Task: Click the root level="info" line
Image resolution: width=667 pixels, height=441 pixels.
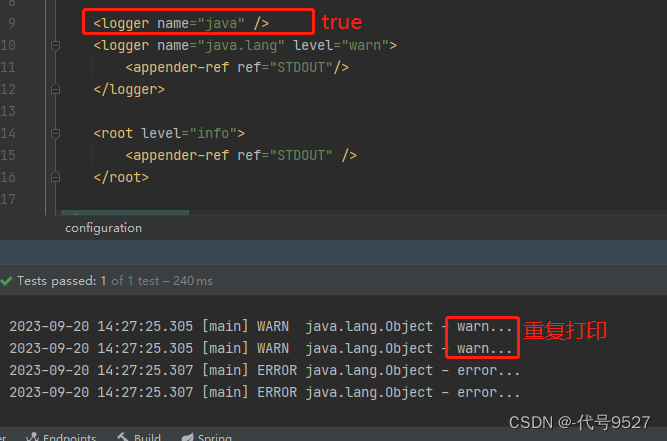Action: (x=169, y=134)
